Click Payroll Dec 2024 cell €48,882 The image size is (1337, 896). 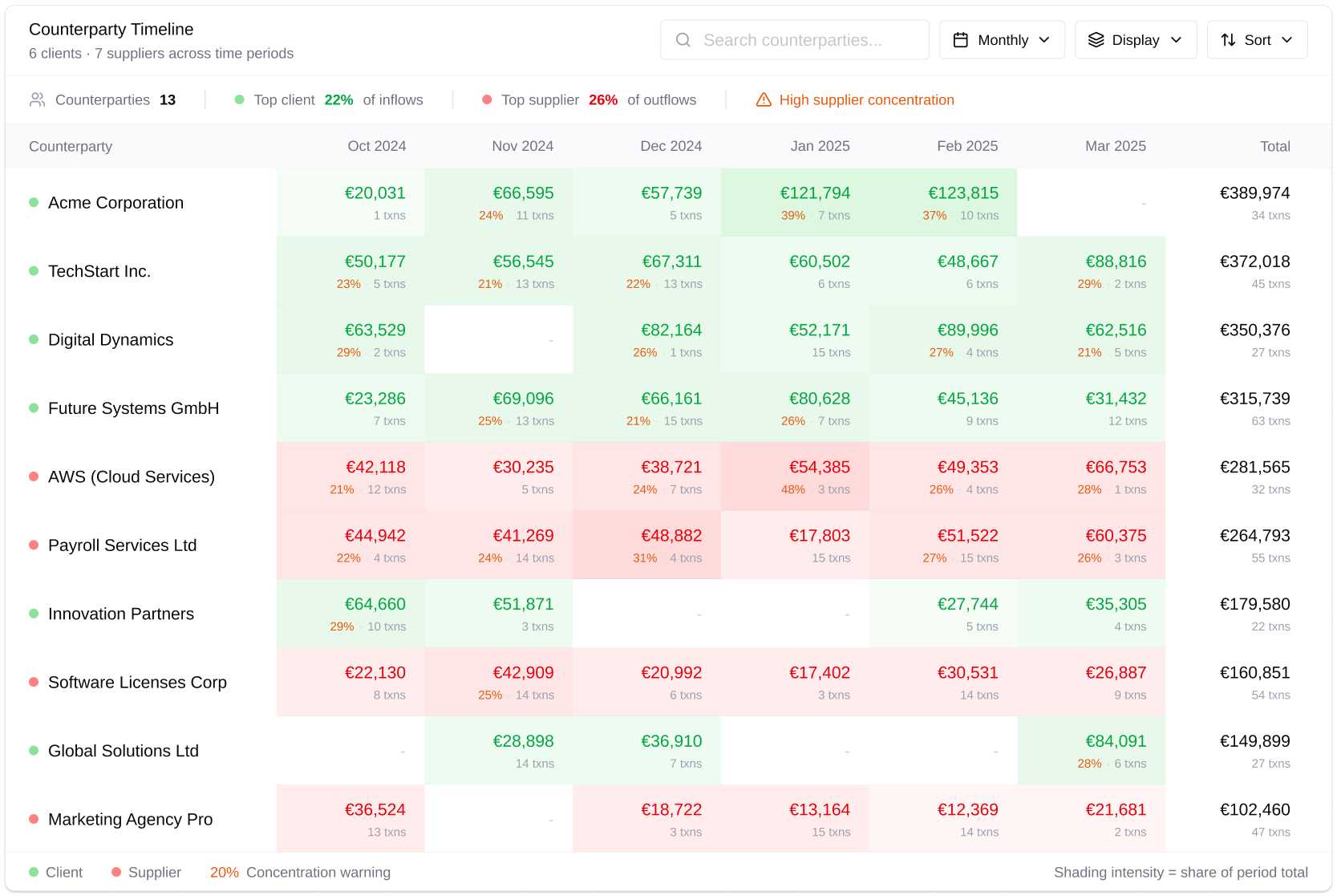pyautogui.click(x=646, y=545)
